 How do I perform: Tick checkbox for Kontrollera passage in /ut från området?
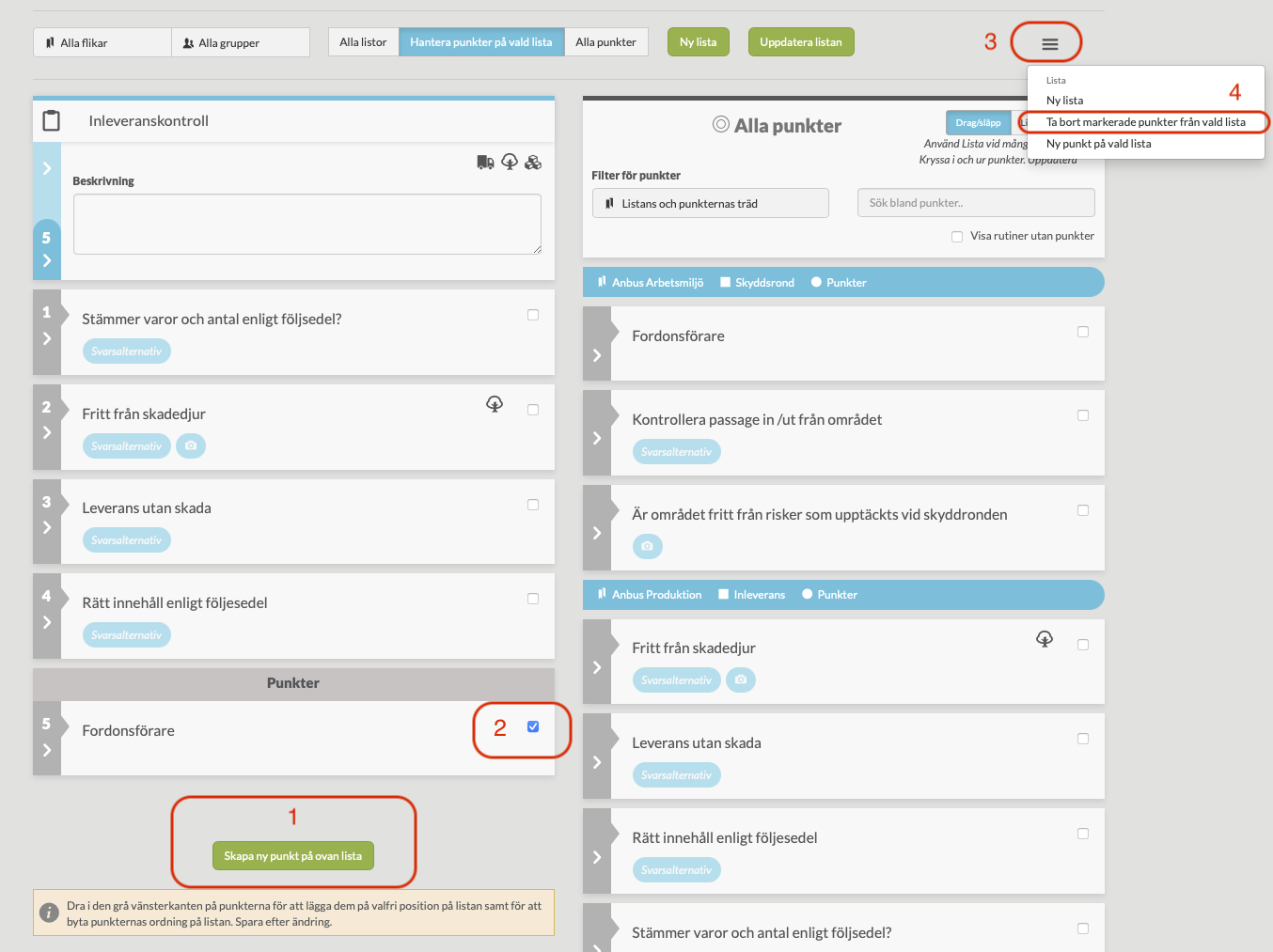tap(1083, 415)
